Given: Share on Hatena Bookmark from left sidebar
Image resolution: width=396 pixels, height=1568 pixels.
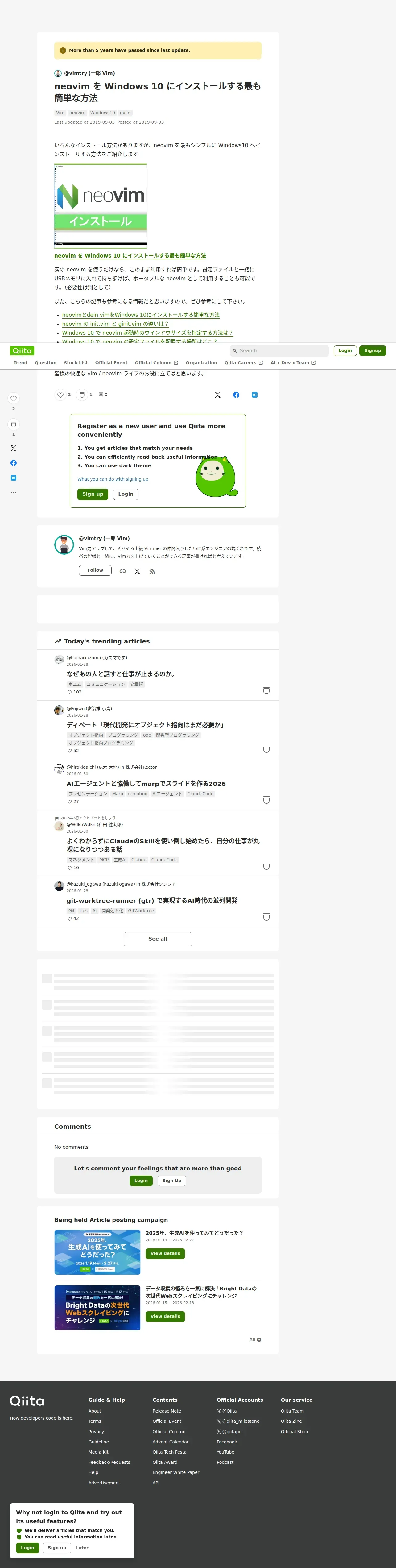Looking at the screenshot, I should (x=13, y=478).
